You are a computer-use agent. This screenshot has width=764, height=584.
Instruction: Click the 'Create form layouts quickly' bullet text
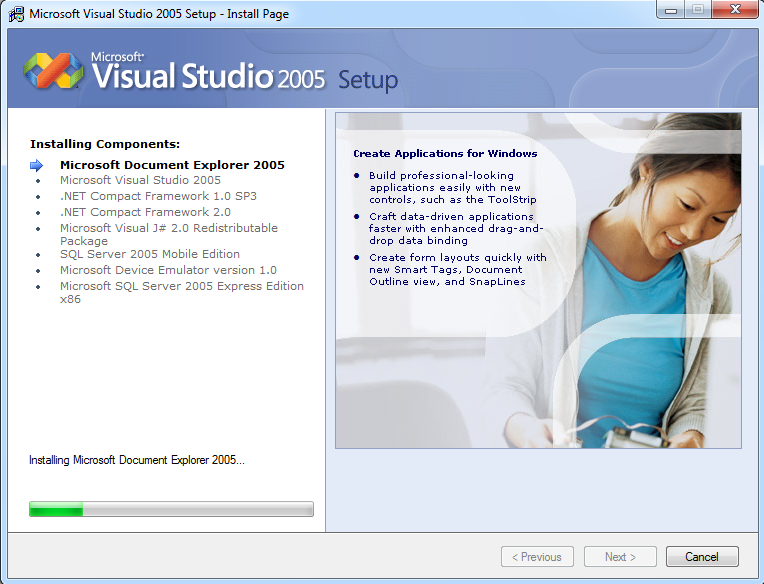[458, 269]
